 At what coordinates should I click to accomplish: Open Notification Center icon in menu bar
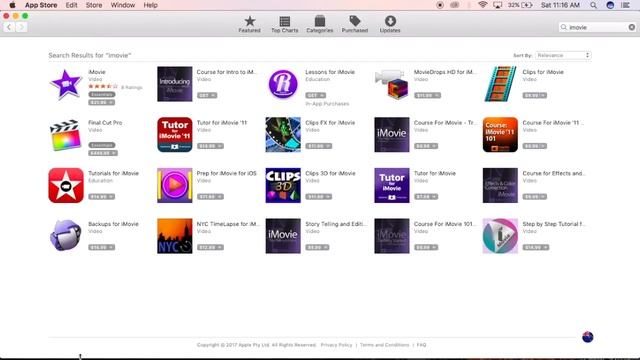(x=626, y=5)
